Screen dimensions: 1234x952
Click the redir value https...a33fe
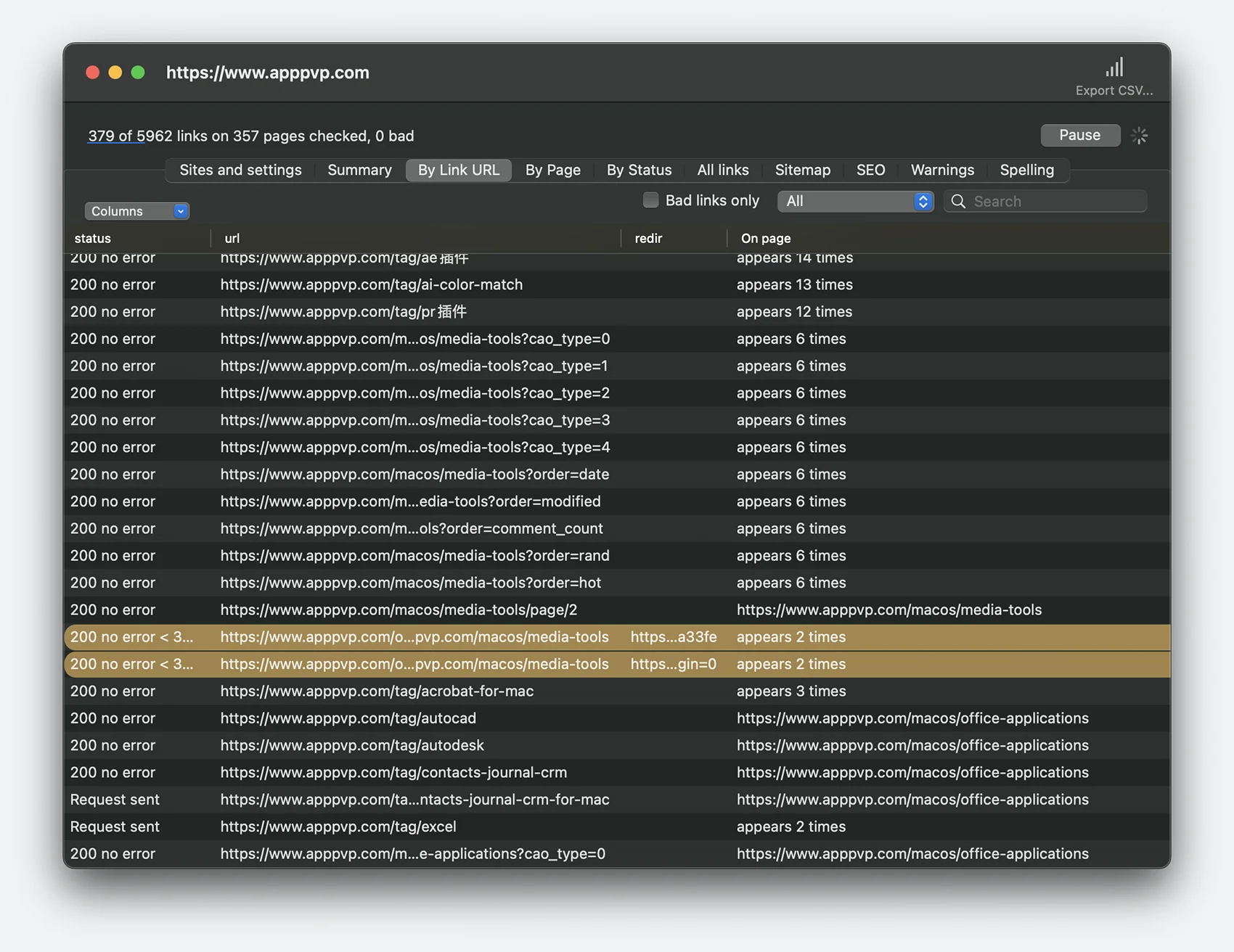point(674,636)
